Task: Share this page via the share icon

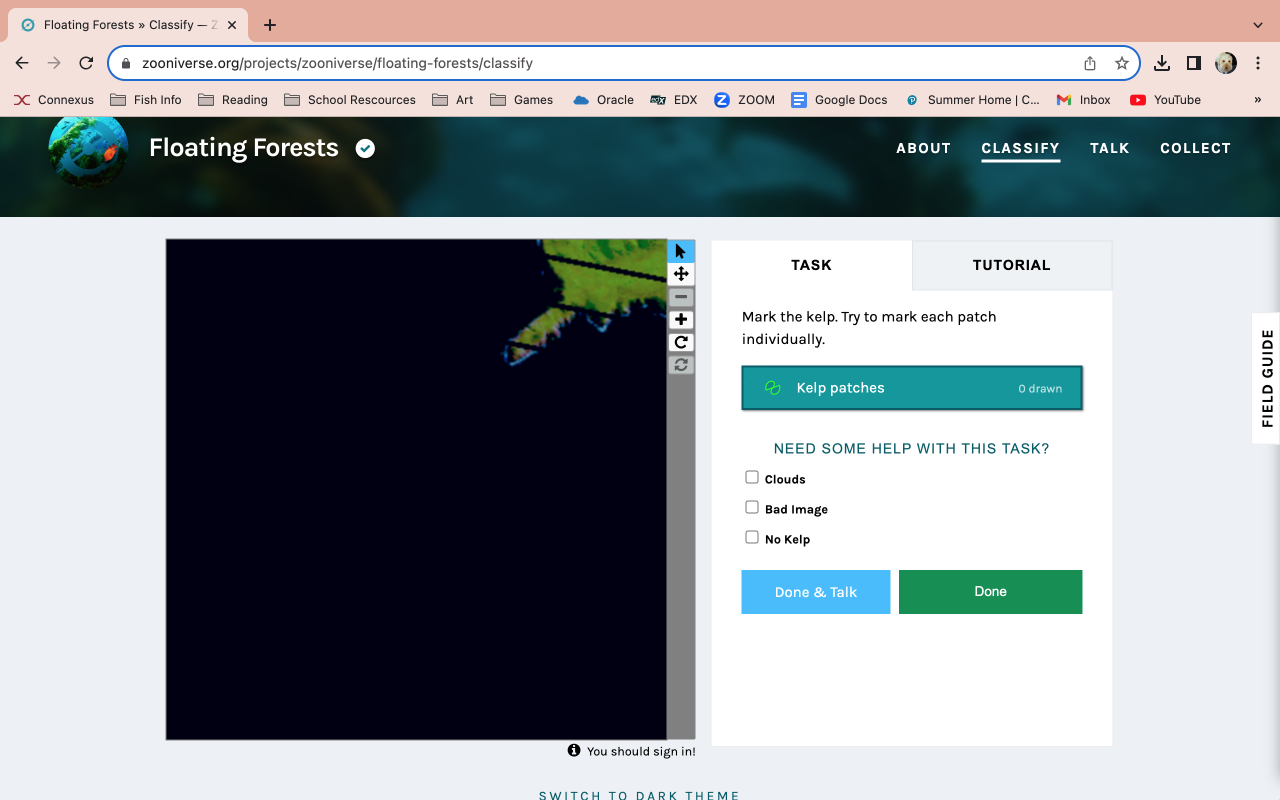Action: tap(1090, 63)
